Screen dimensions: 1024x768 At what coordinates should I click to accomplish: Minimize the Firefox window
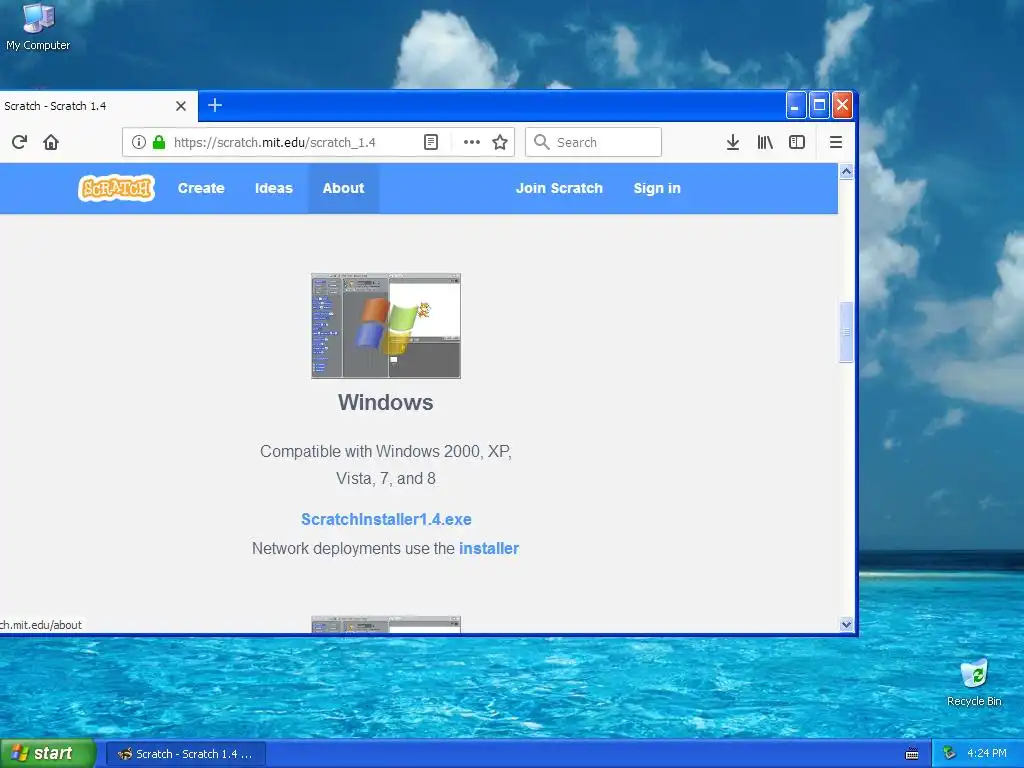click(795, 105)
